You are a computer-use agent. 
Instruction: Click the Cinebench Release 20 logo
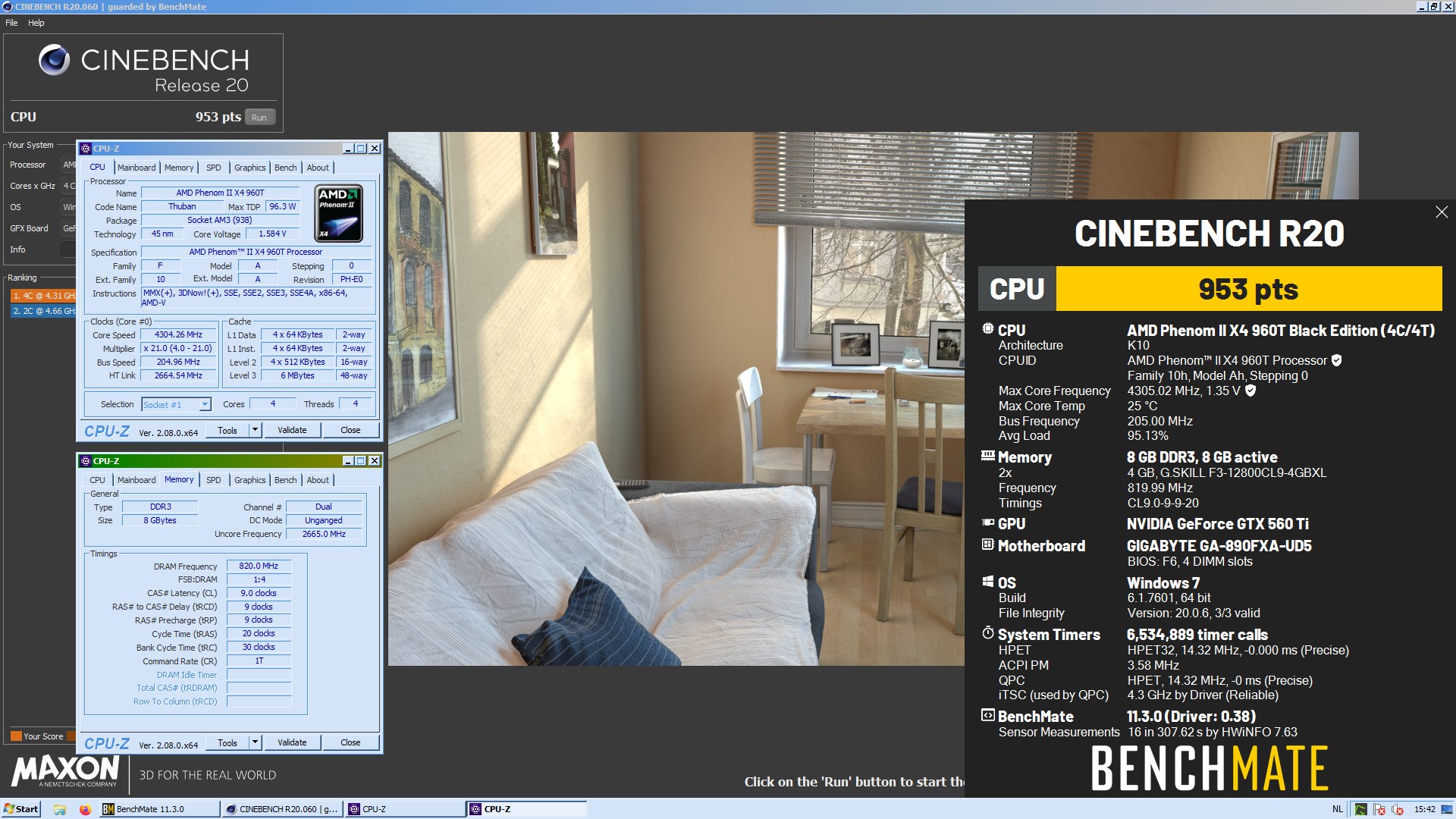point(143,70)
